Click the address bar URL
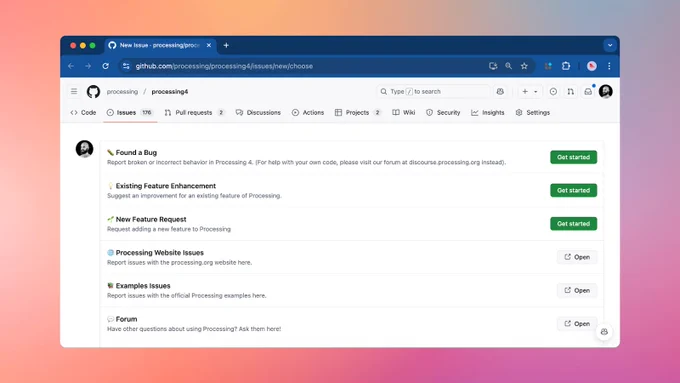Image resolution: width=680 pixels, height=383 pixels. click(224, 66)
